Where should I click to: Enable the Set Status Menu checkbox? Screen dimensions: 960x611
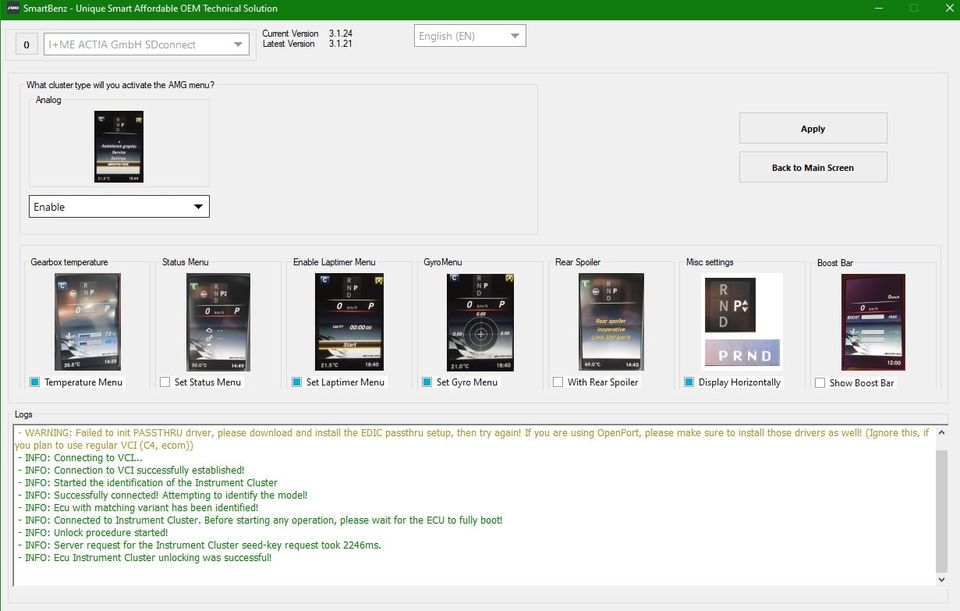click(165, 382)
